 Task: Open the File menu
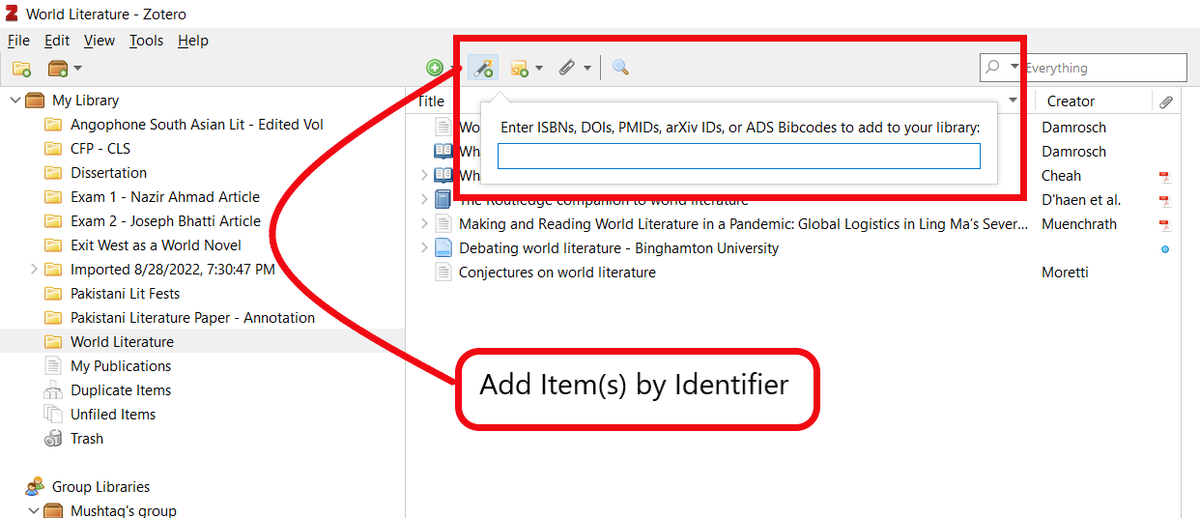tap(19, 40)
